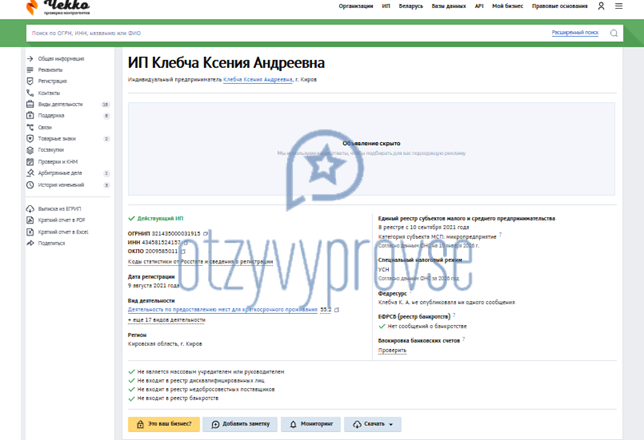
Task: Open the activity code 55.2 link
Action: click(x=325, y=310)
